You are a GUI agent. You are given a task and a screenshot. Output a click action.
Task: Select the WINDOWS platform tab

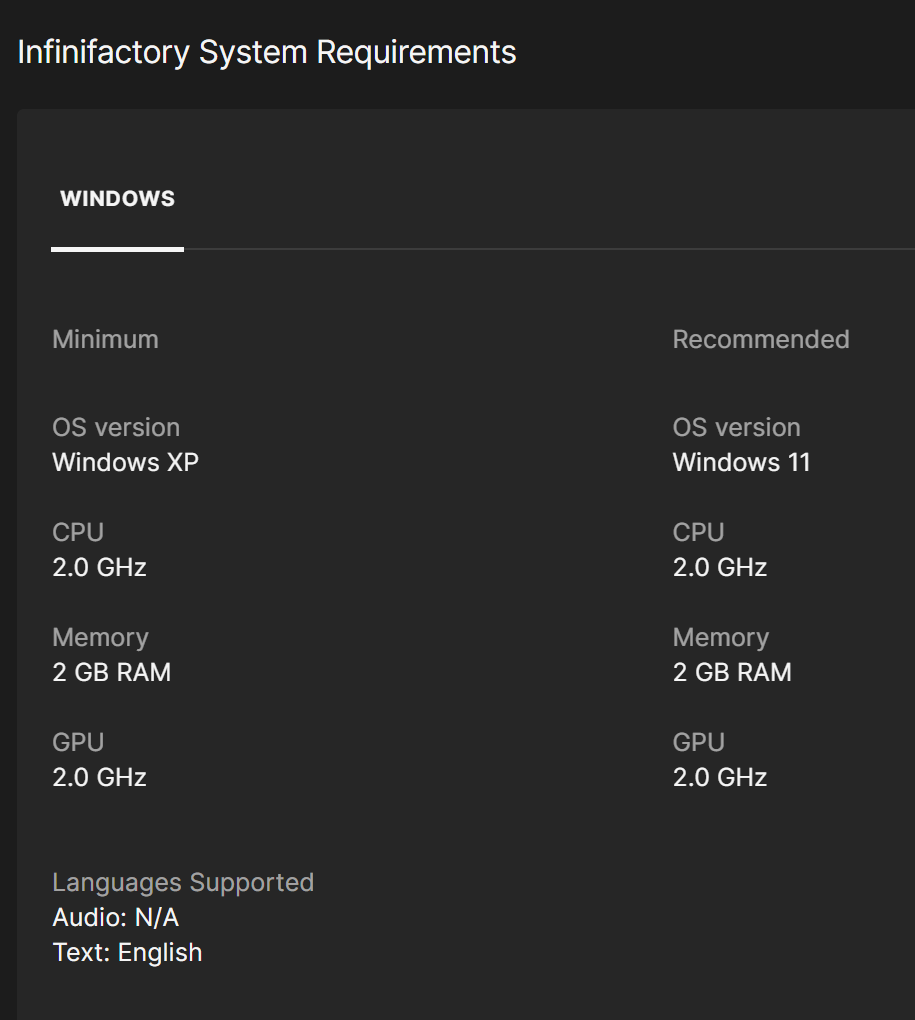(x=117, y=199)
